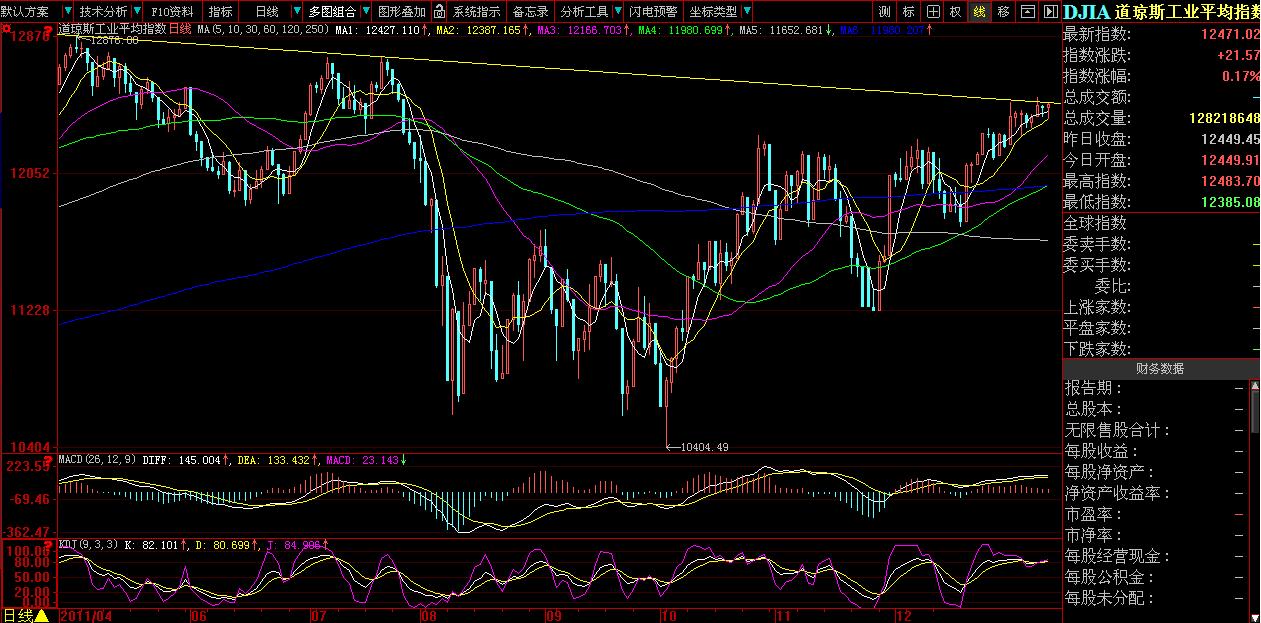1261x623 pixels.
Task: Toggle the highlighted 线 line-drawing icon
Action: click(x=979, y=11)
